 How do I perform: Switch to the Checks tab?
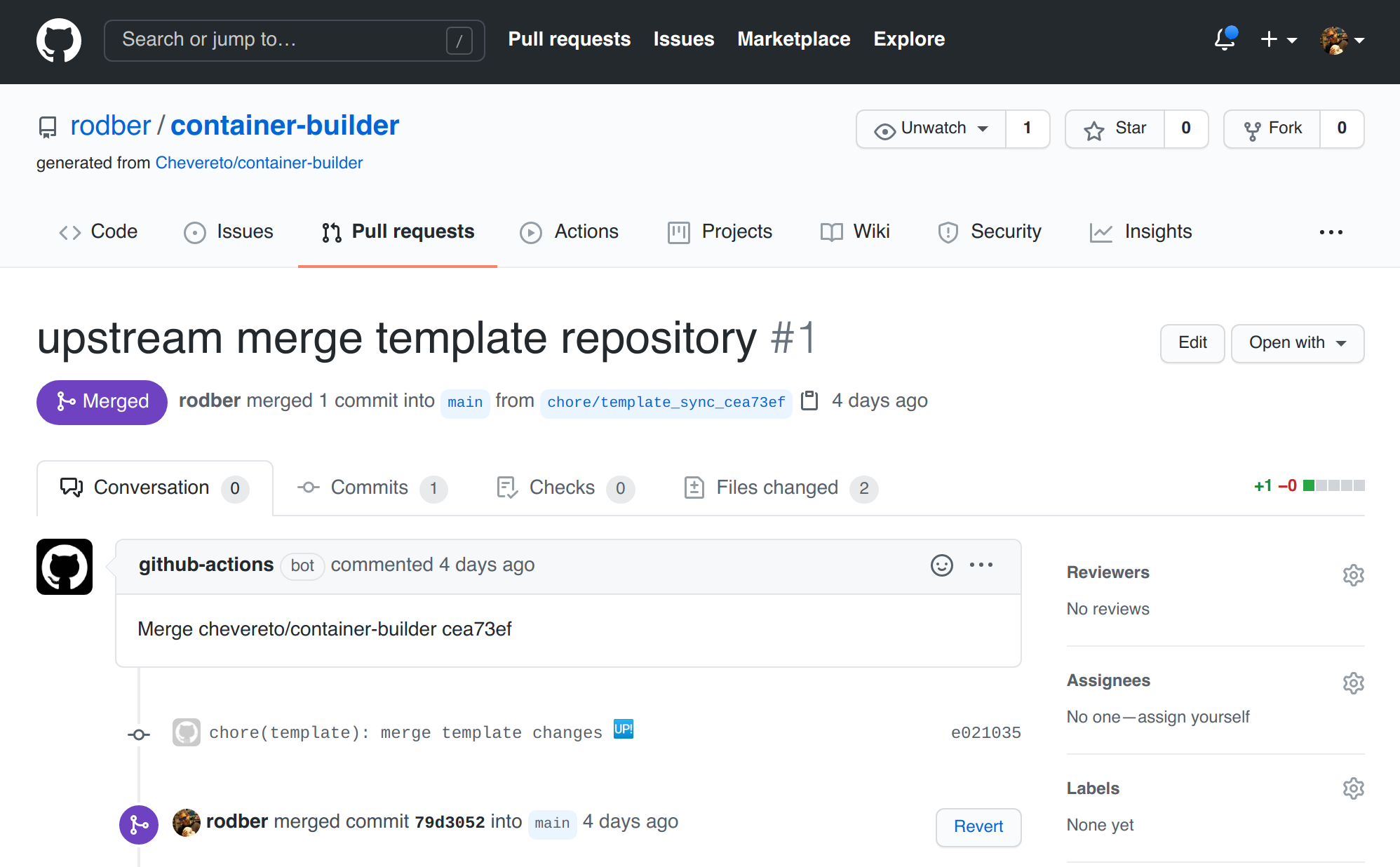(x=565, y=488)
